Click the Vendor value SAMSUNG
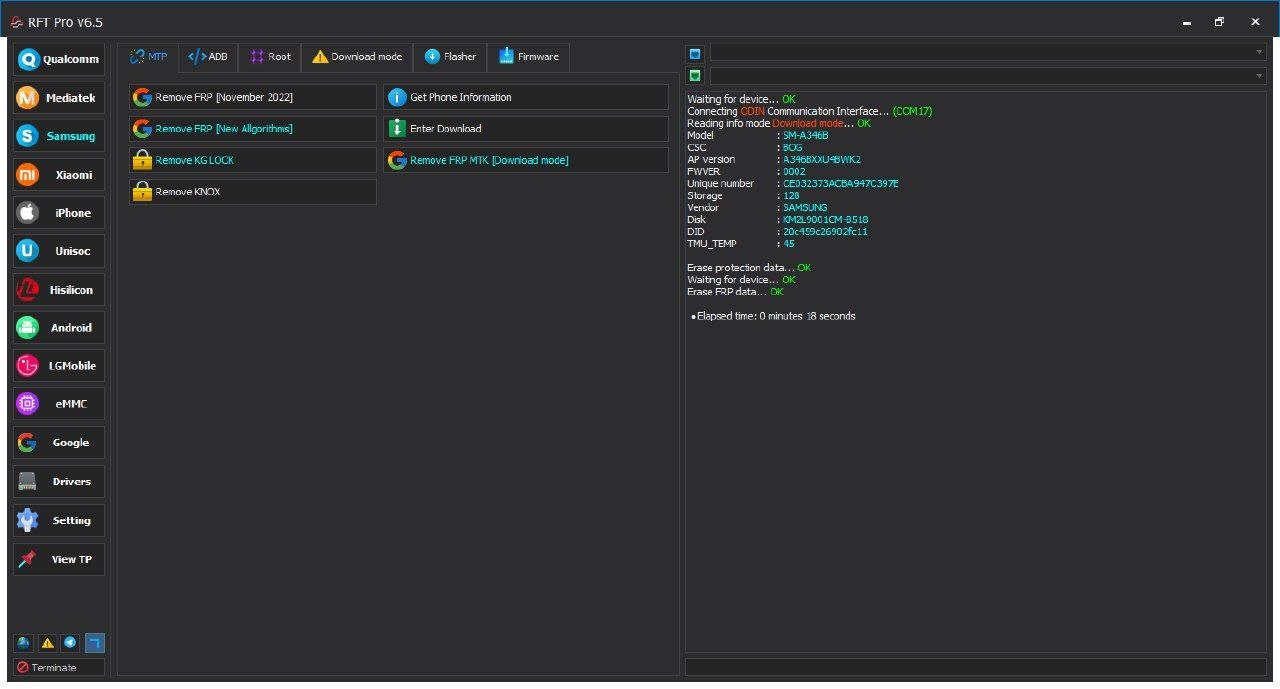This screenshot has height=689, width=1280. tap(805, 208)
